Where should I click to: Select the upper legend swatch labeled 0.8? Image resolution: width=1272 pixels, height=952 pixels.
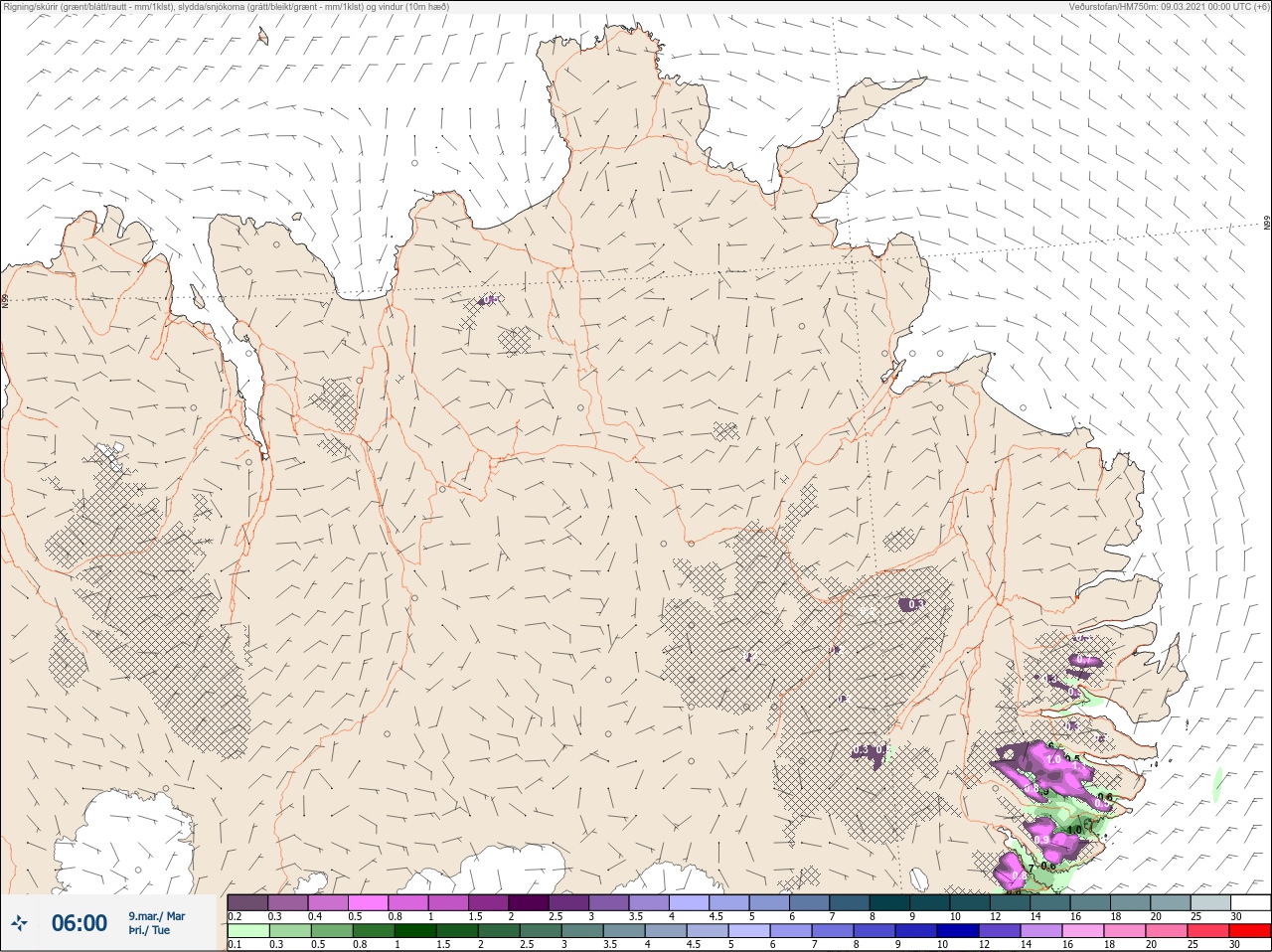click(x=408, y=902)
